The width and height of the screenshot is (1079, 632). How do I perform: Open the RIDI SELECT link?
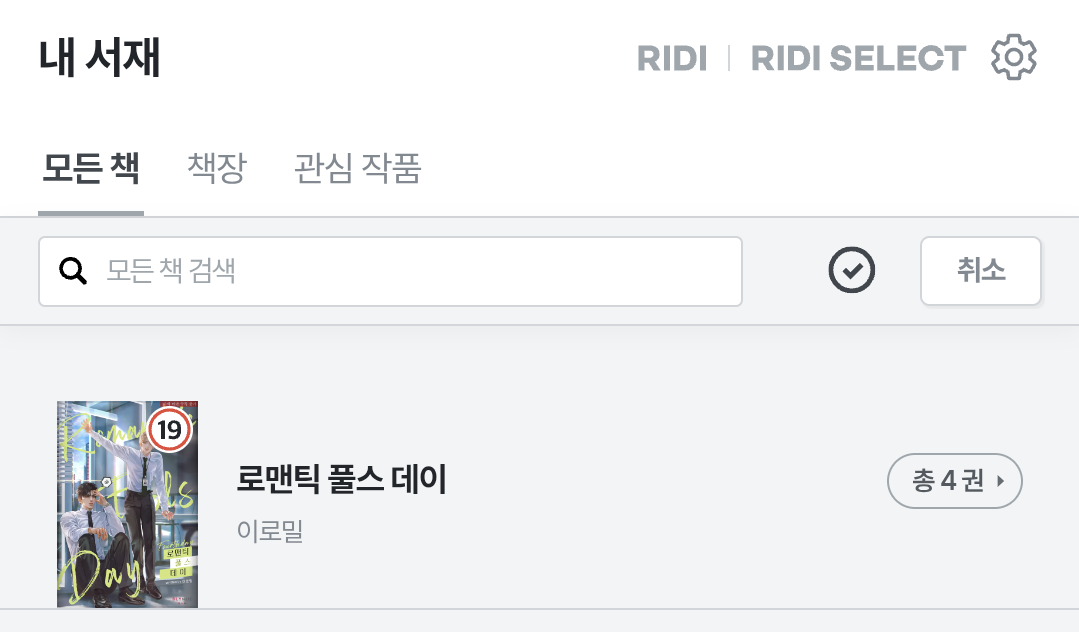(858, 59)
